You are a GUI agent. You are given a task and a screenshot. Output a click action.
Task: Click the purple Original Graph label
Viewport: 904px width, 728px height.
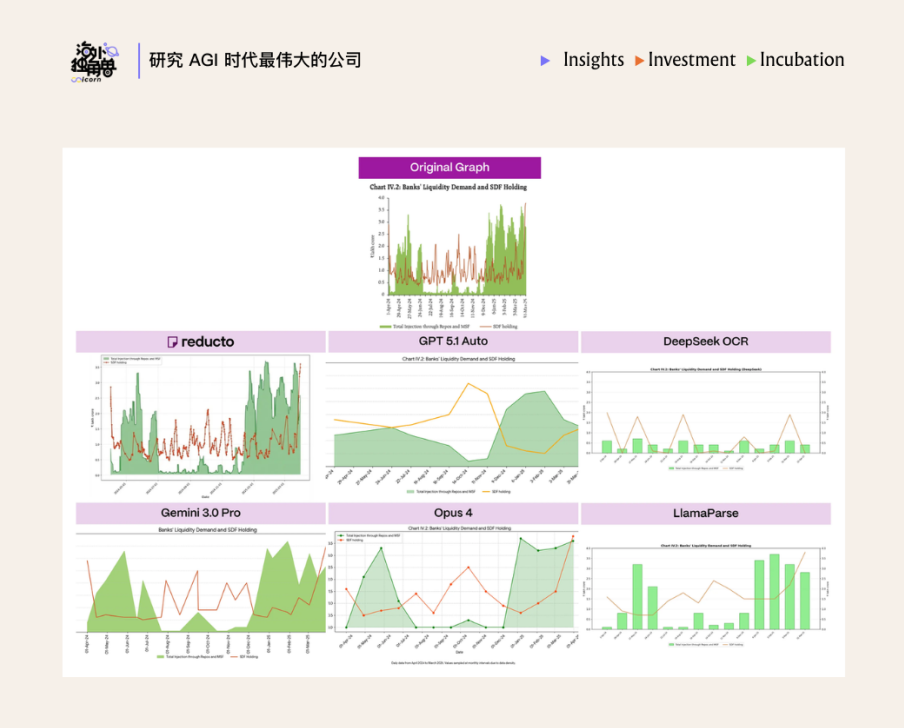(x=449, y=167)
